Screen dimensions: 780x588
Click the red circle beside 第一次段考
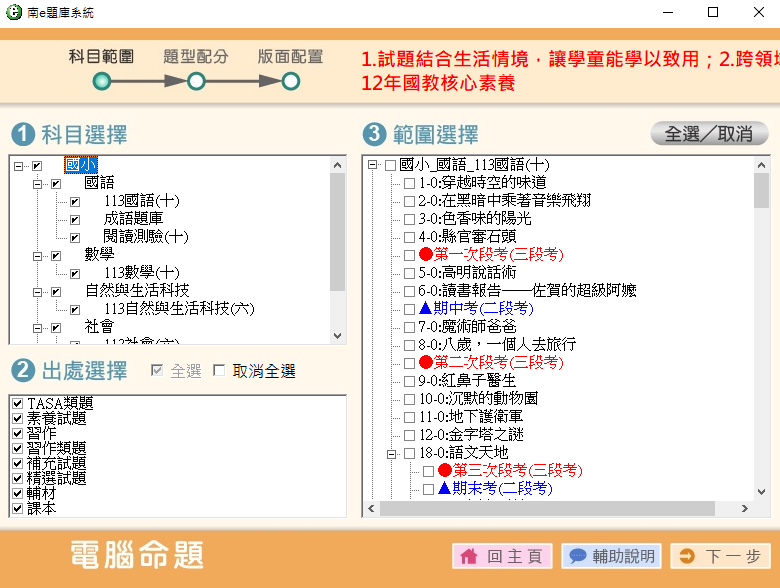(x=425, y=254)
